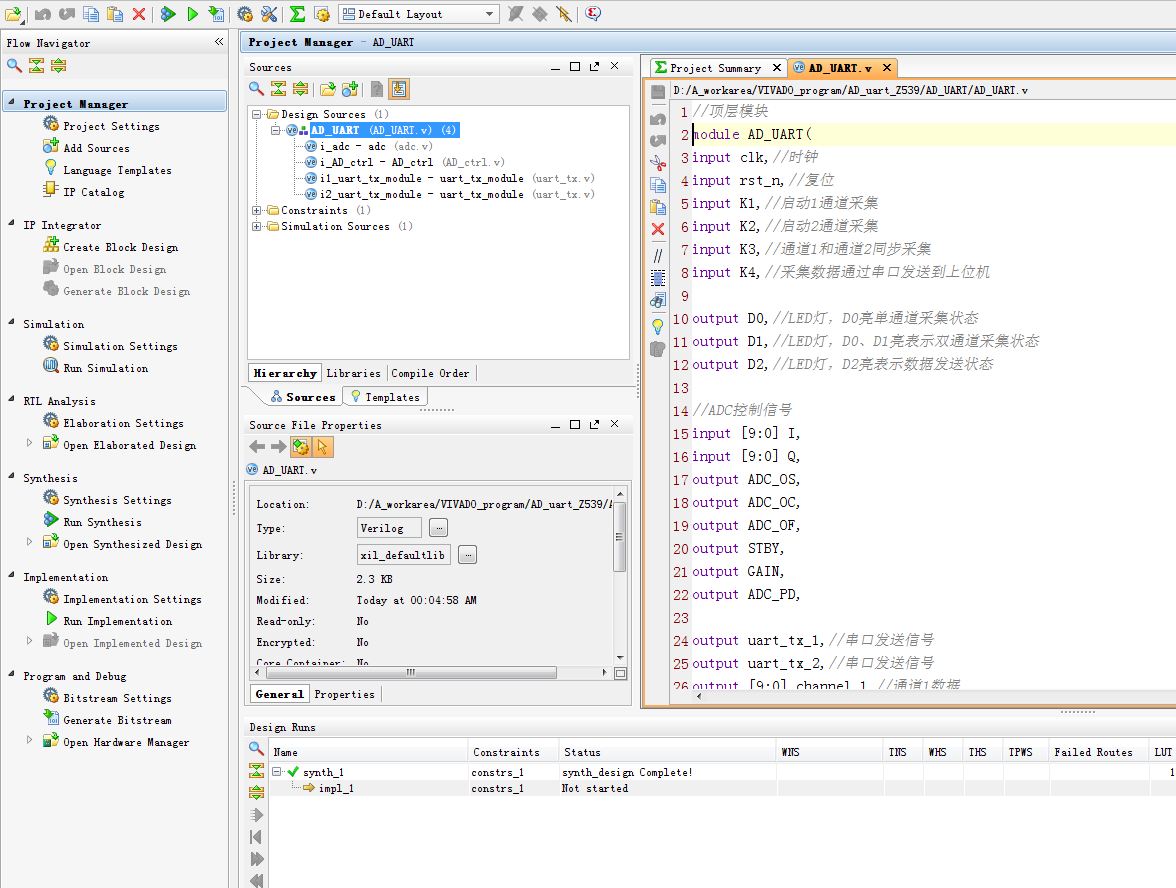Switch to the Compile Order tab
Image resolution: width=1176 pixels, height=888 pixels.
point(430,373)
